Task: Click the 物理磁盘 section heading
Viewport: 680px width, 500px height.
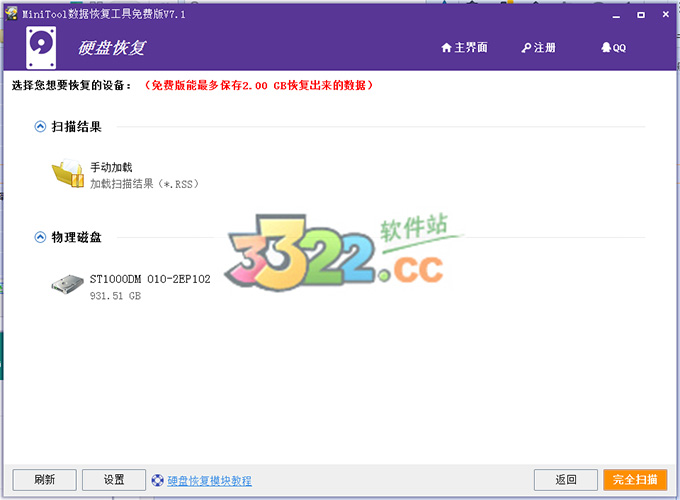Action: click(x=76, y=237)
